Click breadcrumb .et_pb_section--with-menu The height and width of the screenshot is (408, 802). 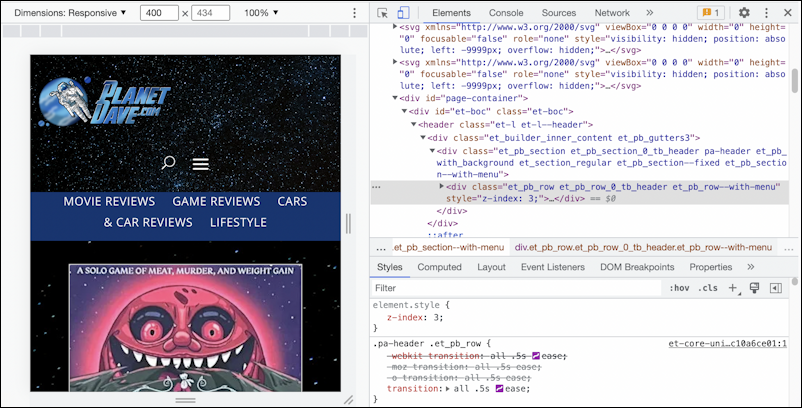point(449,247)
